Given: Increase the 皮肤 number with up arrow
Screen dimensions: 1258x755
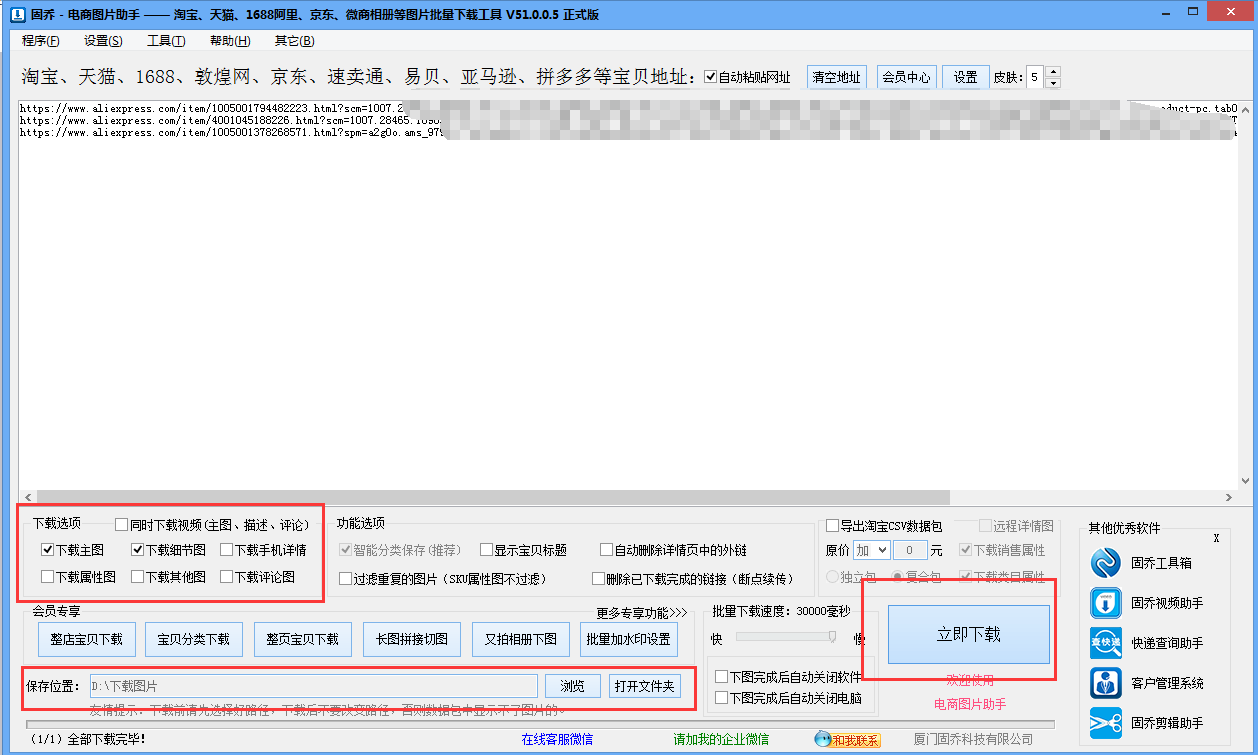Looking at the screenshot, I should click(x=1052, y=72).
